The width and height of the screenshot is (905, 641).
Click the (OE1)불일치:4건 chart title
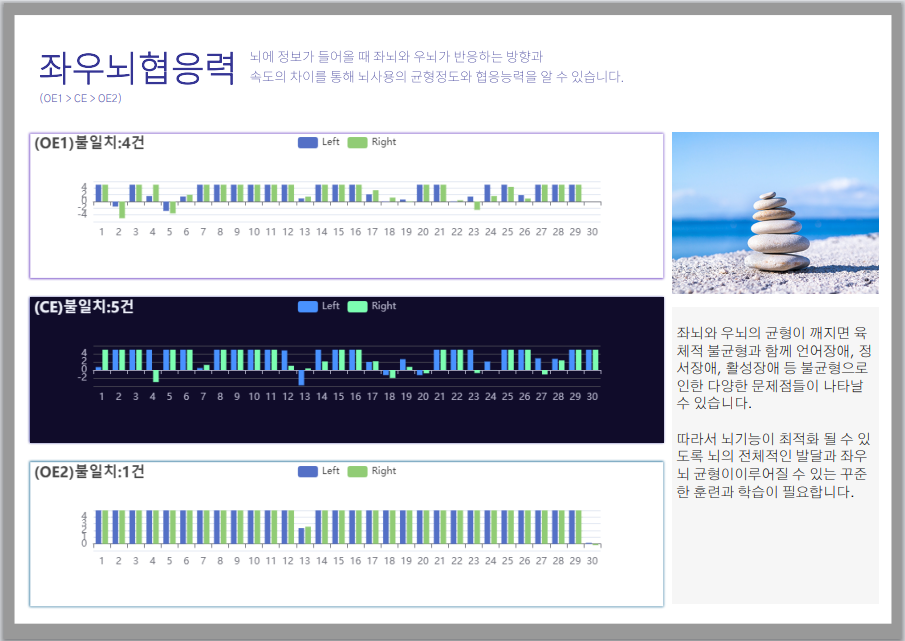pos(89,143)
